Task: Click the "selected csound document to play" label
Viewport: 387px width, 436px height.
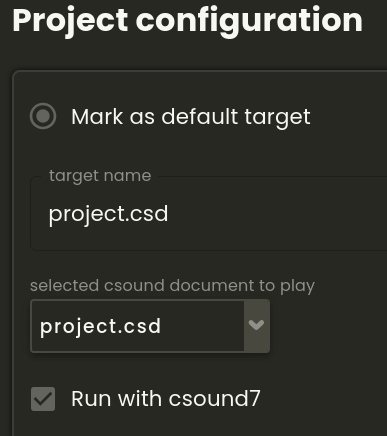Action: [172, 286]
